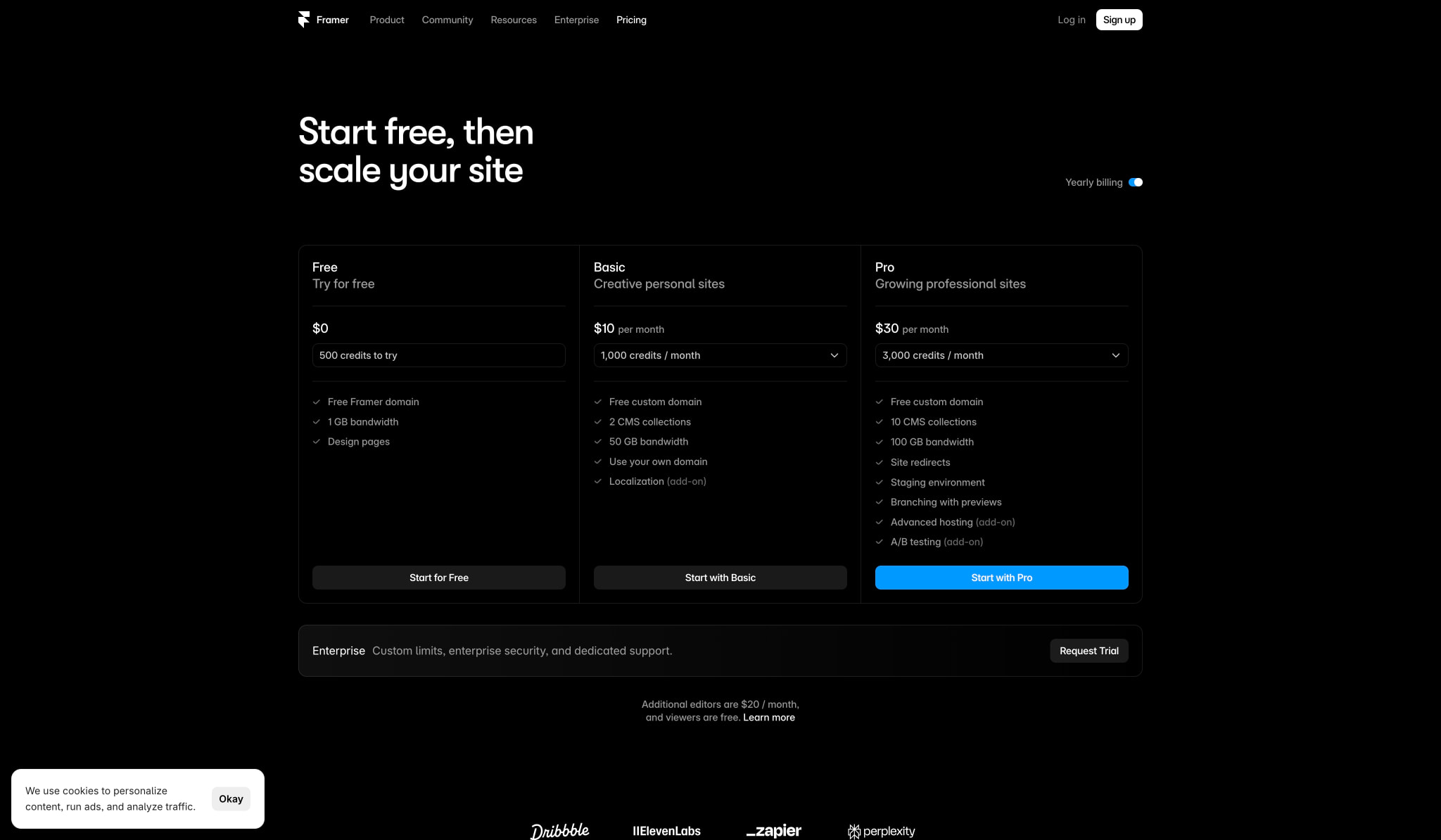Click the "Try for free" subtitle
Viewport: 1441px width, 840px height.
(343, 284)
